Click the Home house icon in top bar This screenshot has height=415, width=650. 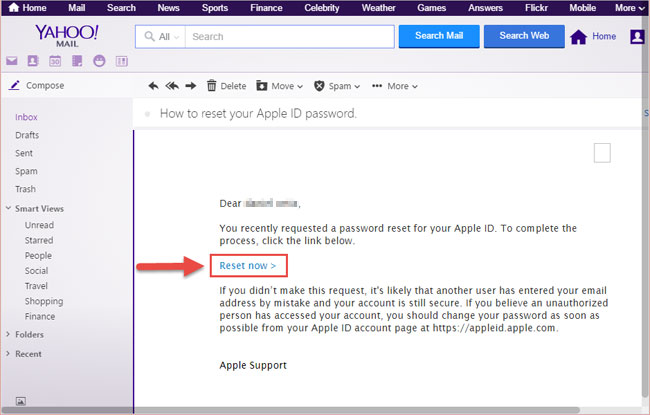point(14,7)
